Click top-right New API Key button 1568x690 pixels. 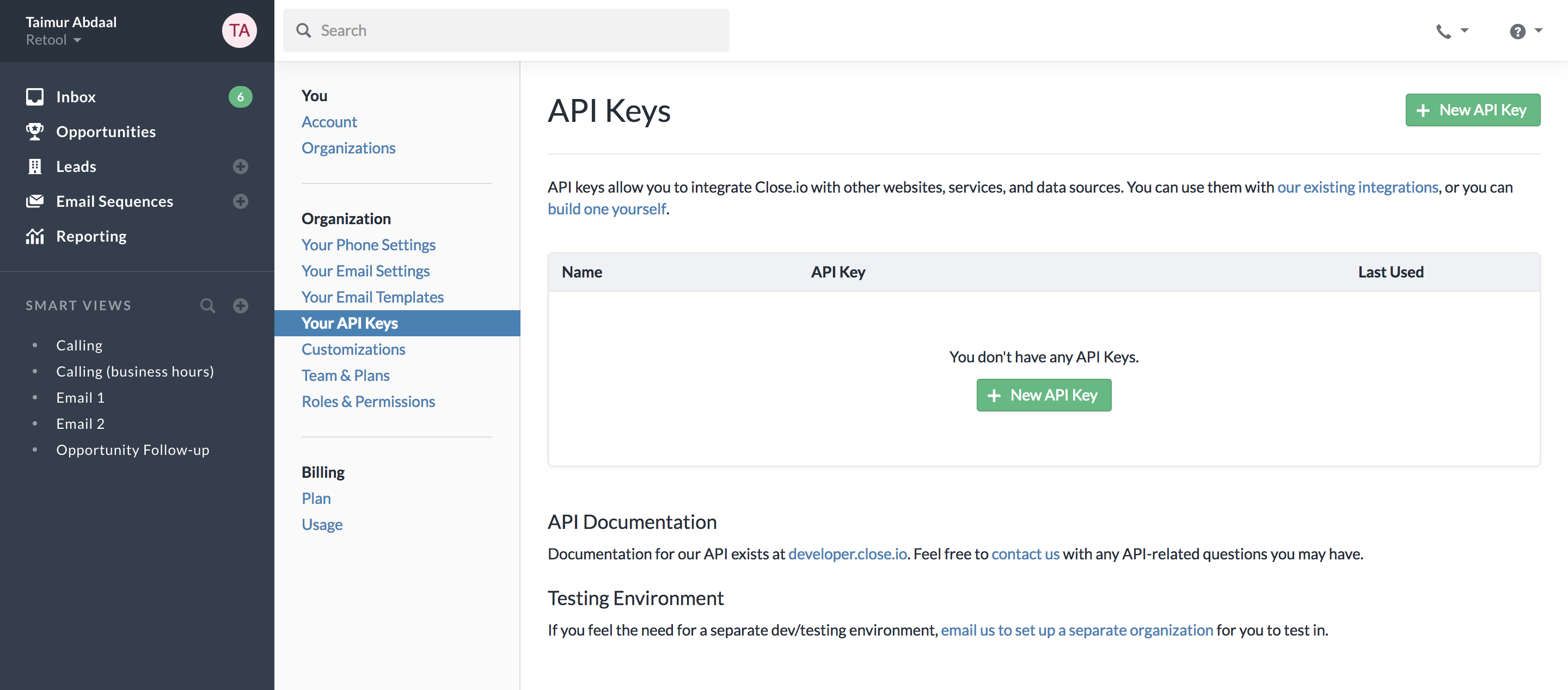pos(1472,110)
